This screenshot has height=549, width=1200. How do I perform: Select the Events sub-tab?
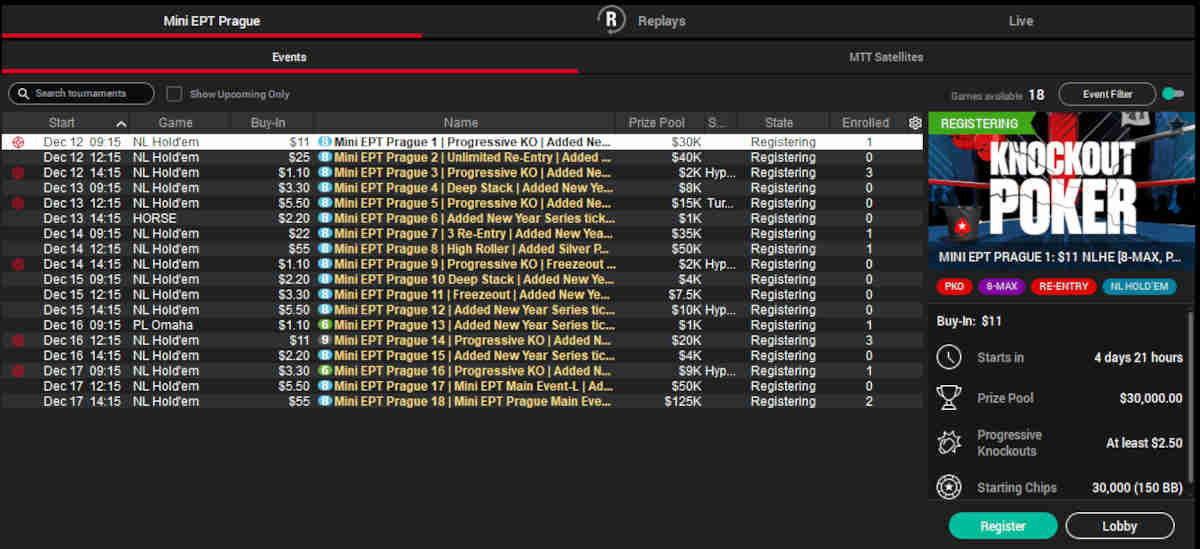pos(289,57)
